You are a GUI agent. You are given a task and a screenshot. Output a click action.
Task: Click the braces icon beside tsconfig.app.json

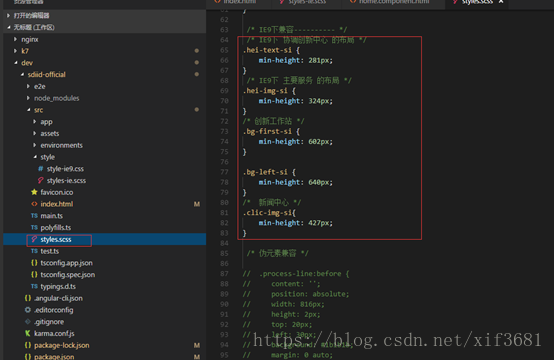[34, 263]
